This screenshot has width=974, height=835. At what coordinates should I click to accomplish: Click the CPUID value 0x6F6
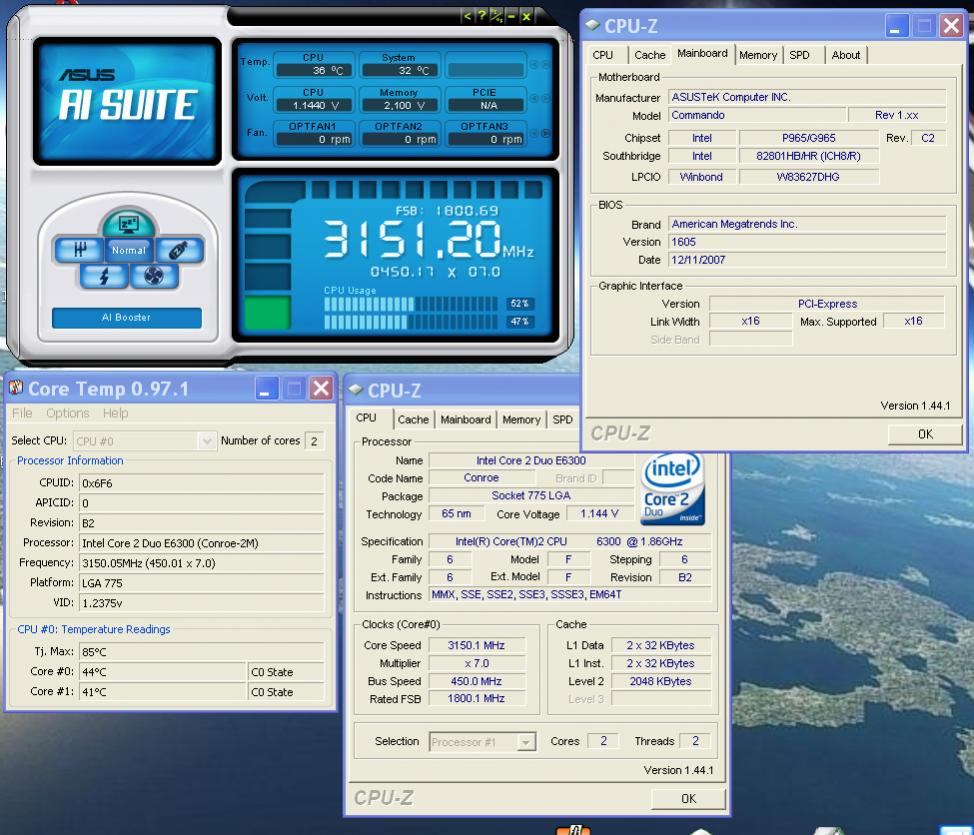coord(202,483)
